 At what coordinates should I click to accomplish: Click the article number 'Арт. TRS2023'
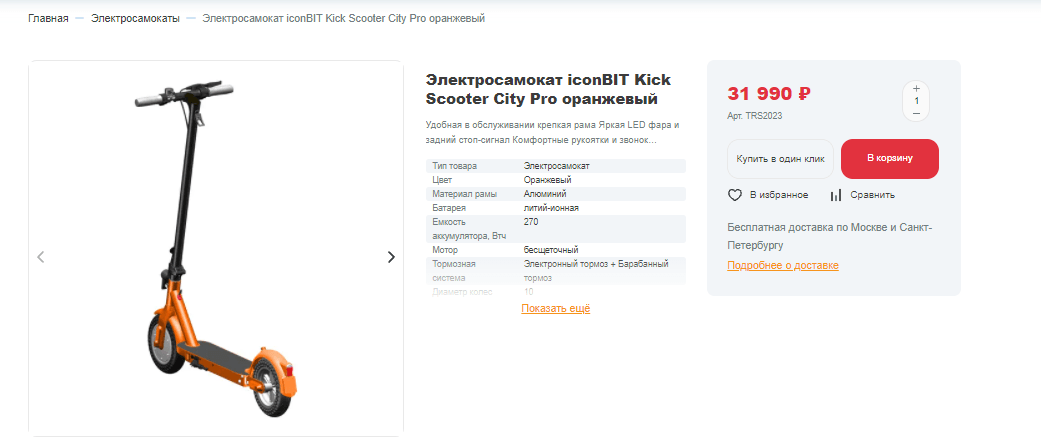pos(755,116)
